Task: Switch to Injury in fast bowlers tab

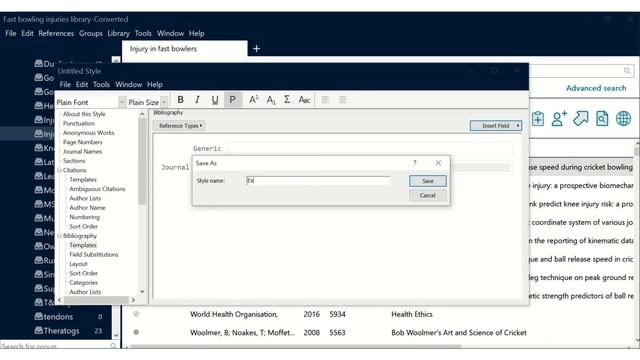Action: point(184,49)
